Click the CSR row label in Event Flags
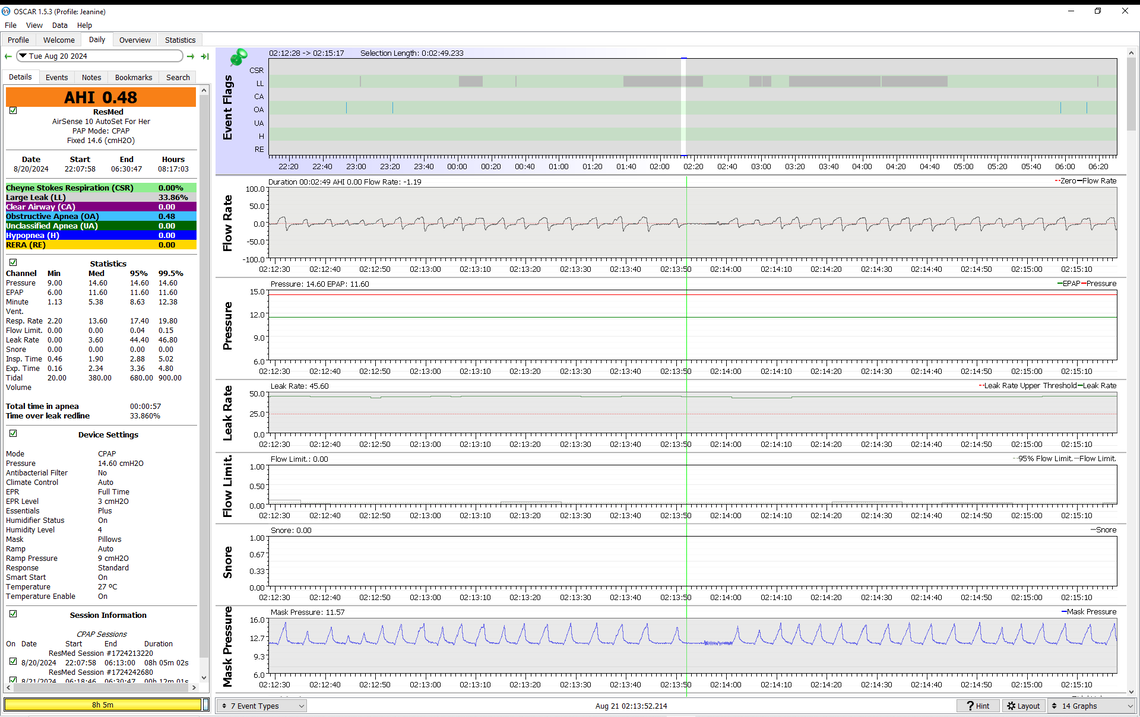Viewport: 1140px width, 717px height. [257, 71]
